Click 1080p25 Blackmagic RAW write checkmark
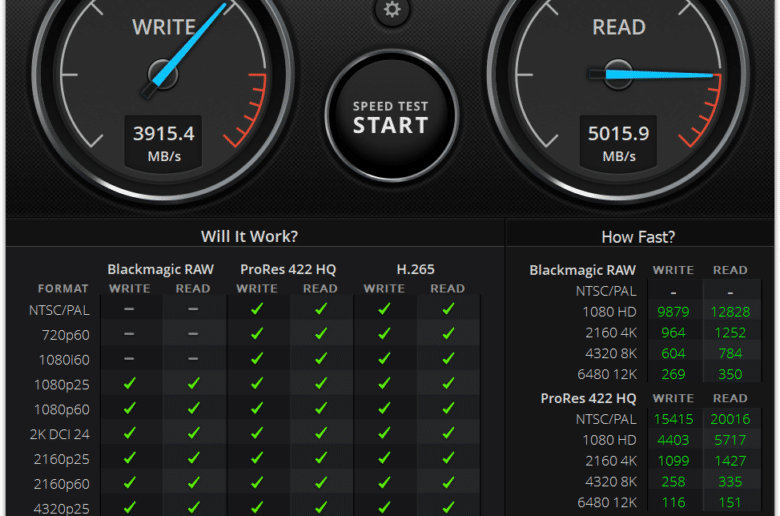The height and width of the screenshot is (516, 780). 130,383
